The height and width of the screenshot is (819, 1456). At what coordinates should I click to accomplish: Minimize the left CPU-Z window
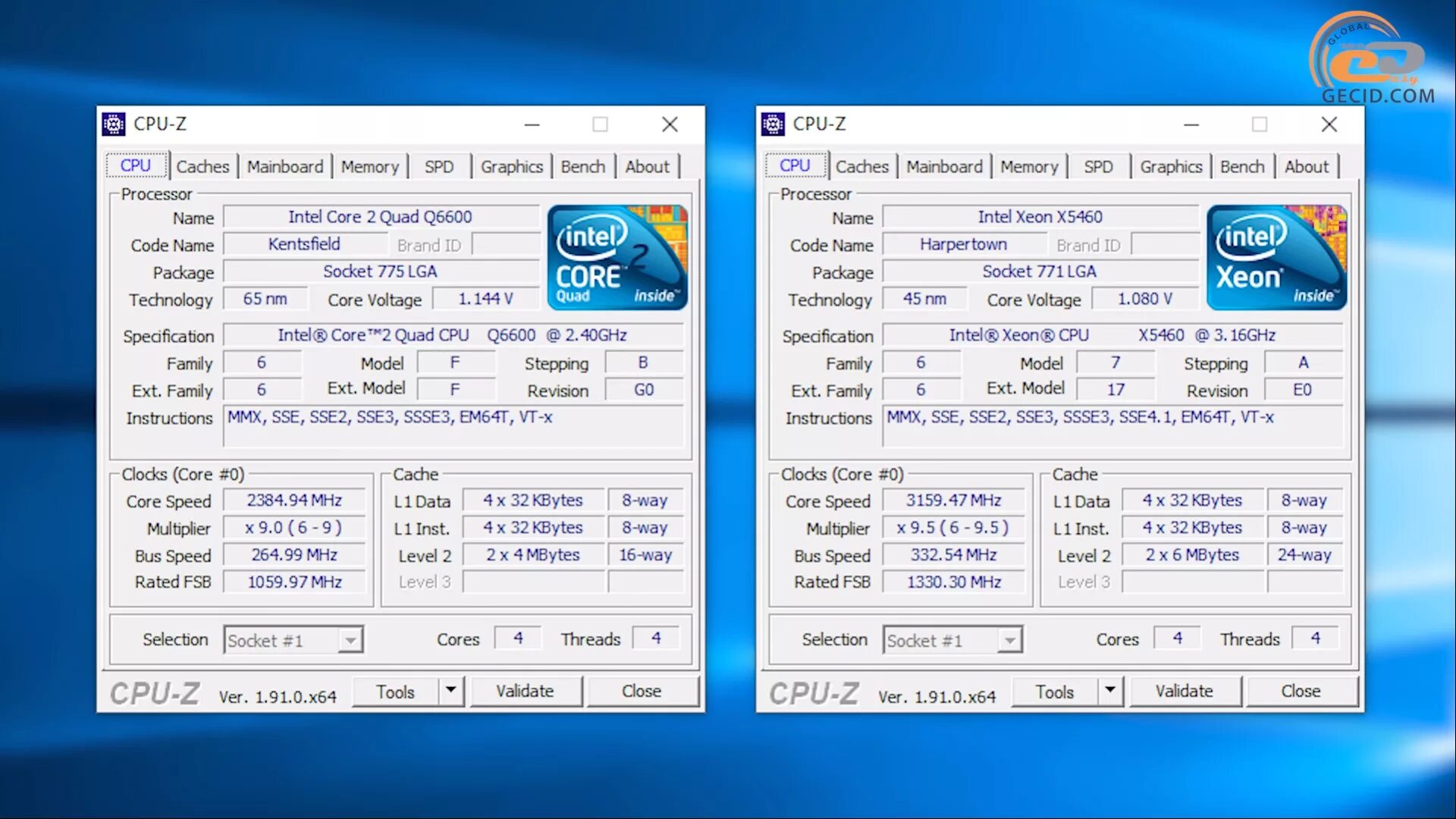tap(532, 124)
